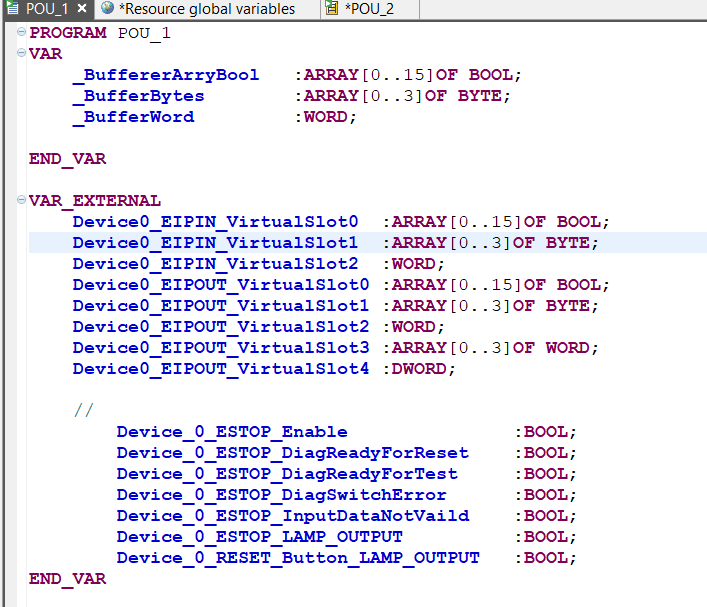Close the POU_1 tab
This screenshot has width=707, height=607.
[x=82, y=8]
